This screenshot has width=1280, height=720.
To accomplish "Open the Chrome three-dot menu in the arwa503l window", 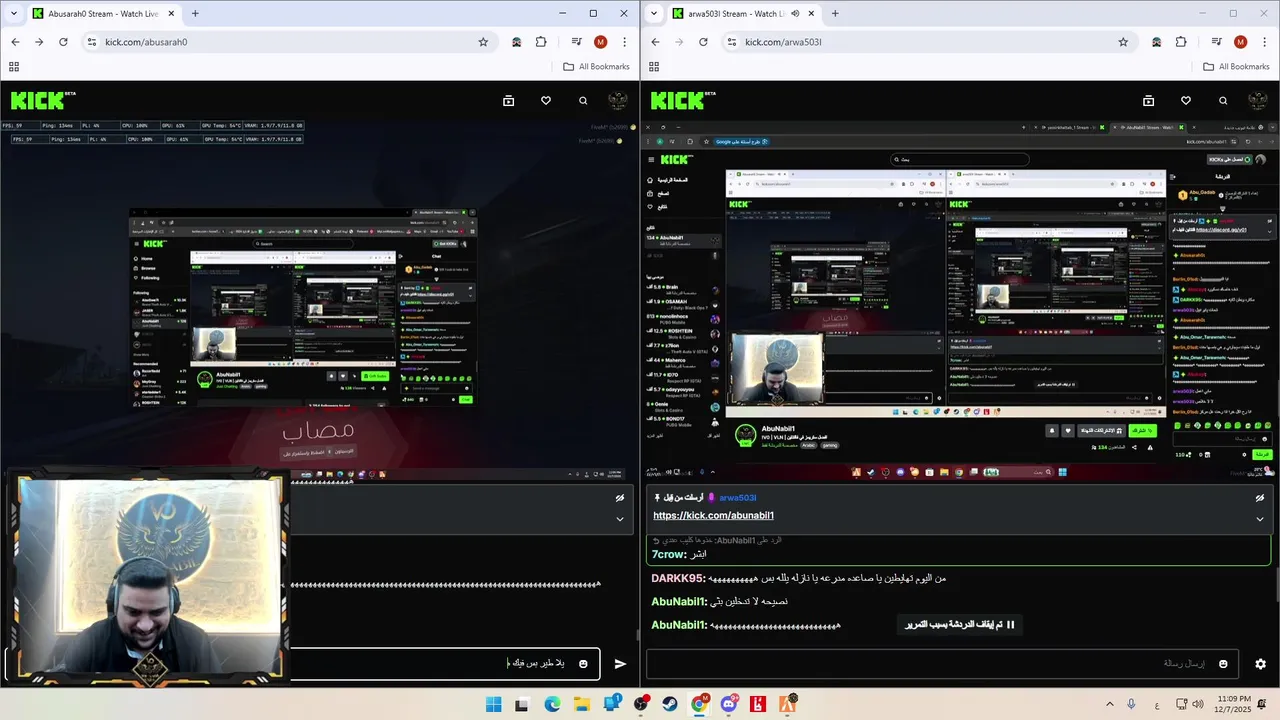I will (1265, 42).
